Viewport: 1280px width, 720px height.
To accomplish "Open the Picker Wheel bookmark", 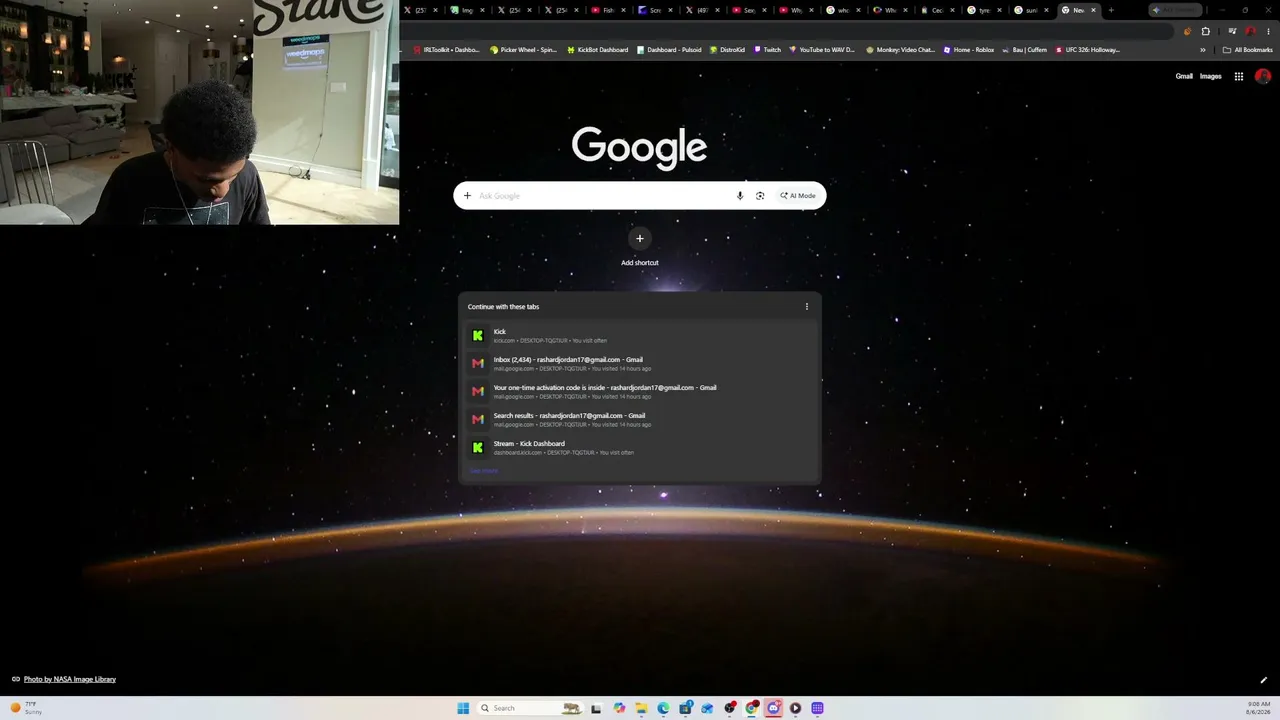I will [524, 50].
